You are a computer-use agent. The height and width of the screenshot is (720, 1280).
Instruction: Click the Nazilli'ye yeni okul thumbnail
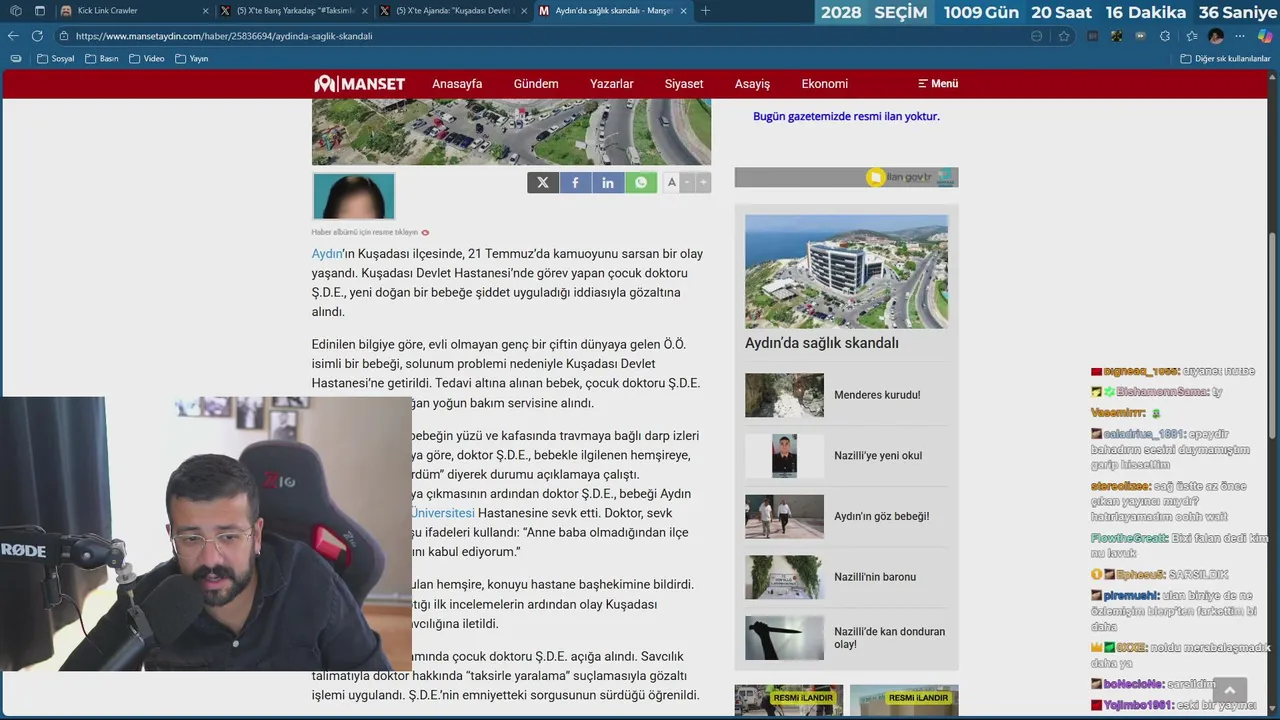coord(784,456)
